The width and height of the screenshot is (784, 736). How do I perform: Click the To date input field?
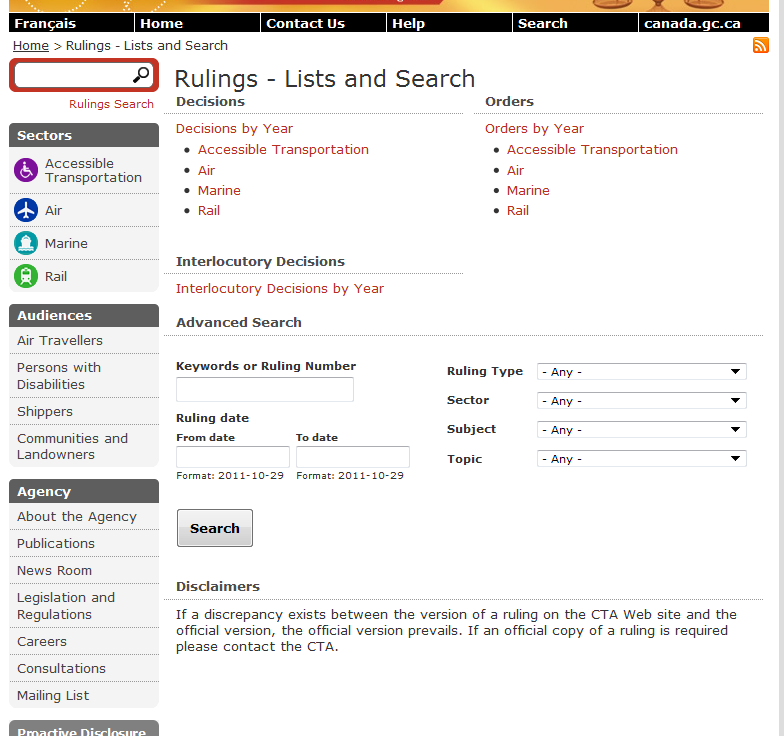352,457
